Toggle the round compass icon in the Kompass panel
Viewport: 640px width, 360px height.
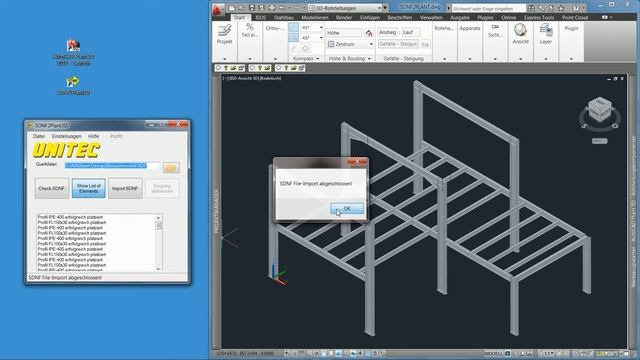[x=305, y=48]
